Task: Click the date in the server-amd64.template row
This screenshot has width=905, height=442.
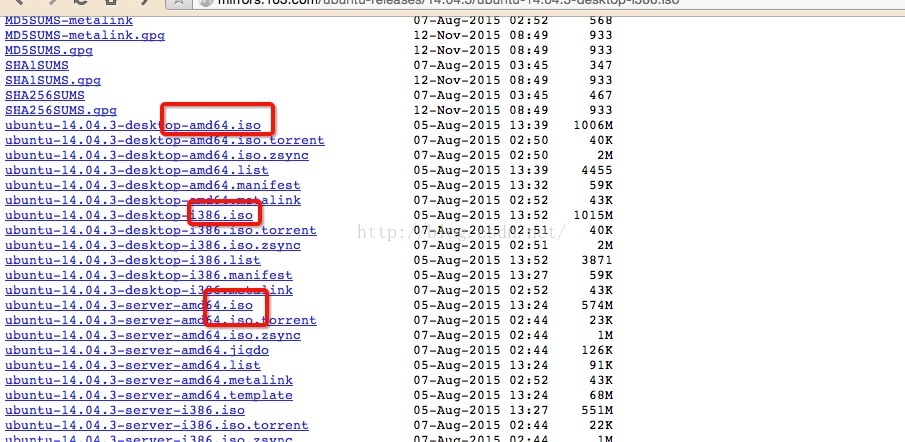Action: click(x=481, y=395)
